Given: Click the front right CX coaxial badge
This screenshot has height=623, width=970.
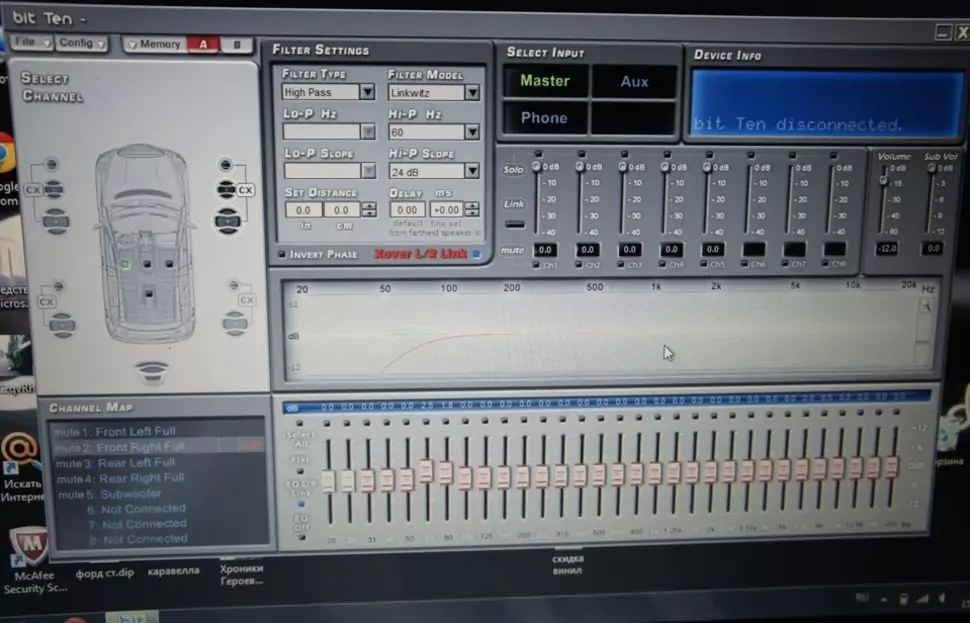Looking at the screenshot, I should (x=246, y=190).
